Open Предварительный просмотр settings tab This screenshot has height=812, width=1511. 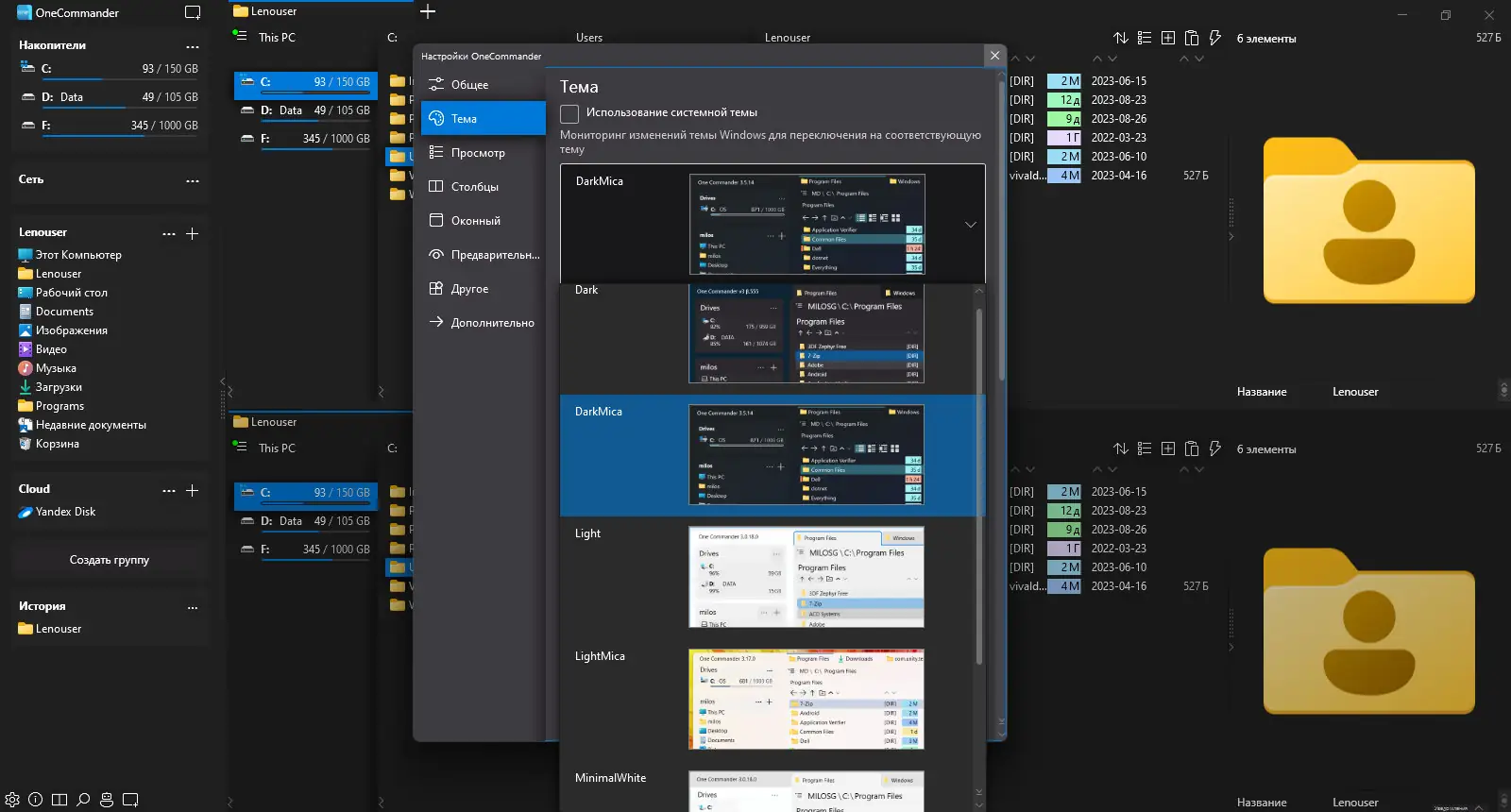click(484, 255)
